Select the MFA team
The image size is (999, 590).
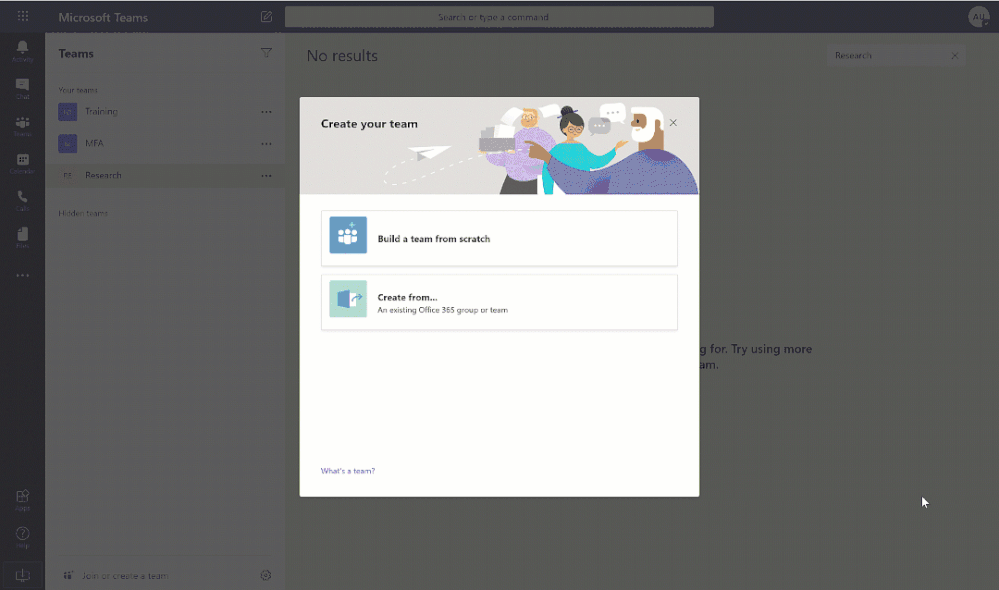point(164,143)
